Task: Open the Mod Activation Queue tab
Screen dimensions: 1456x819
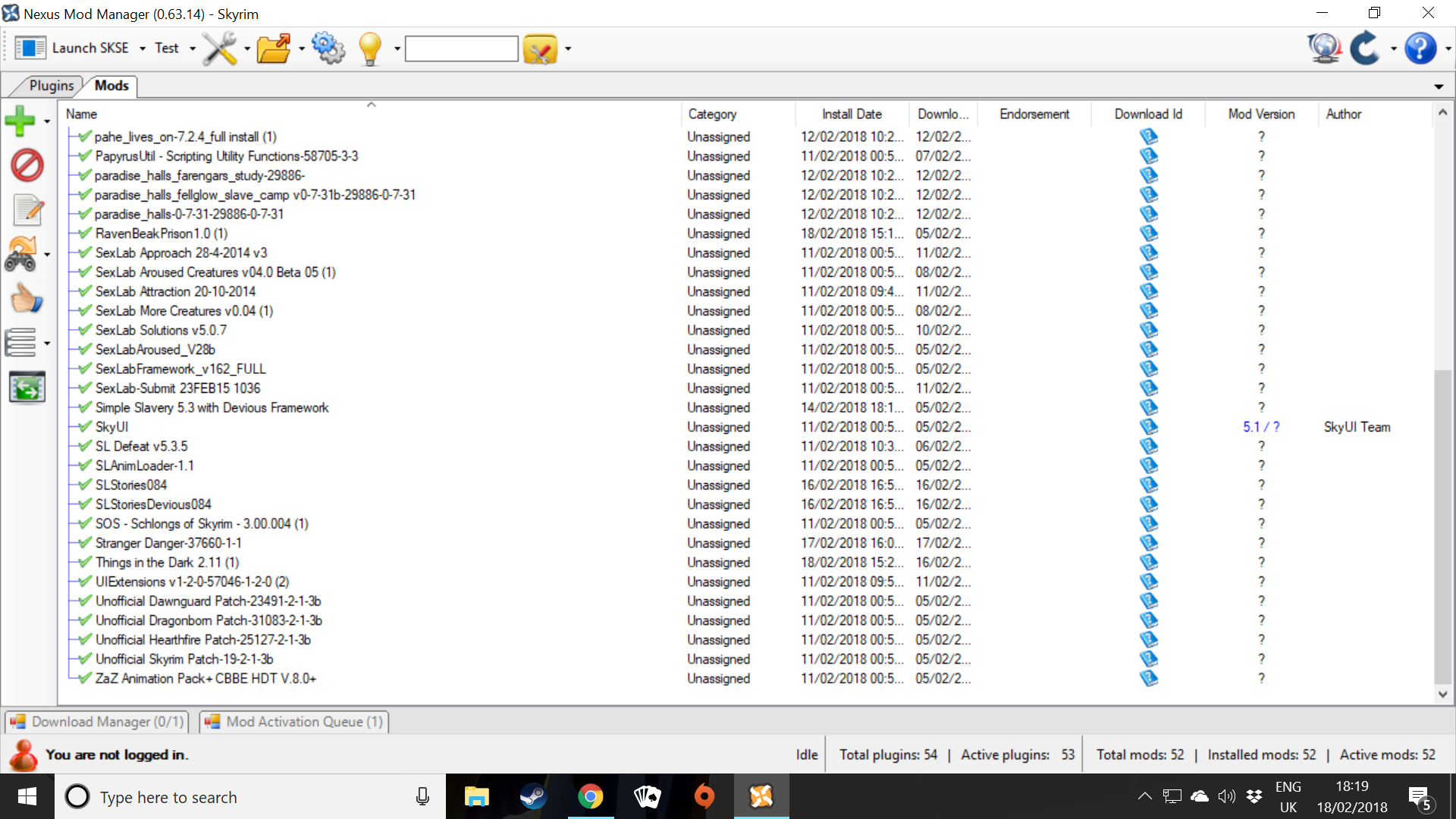Action: [x=294, y=721]
